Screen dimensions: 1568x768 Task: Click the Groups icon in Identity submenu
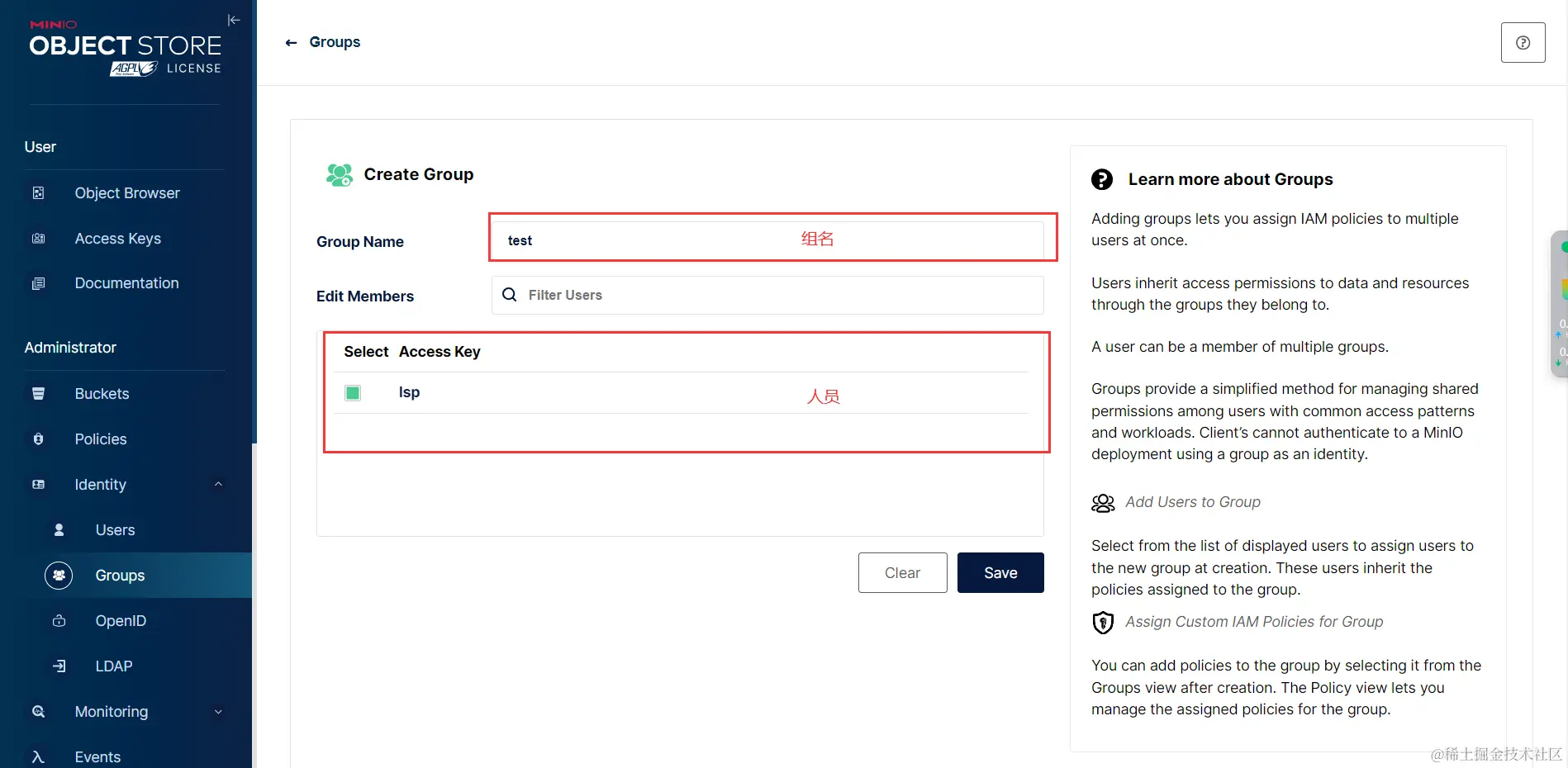(x=59, y=576)
